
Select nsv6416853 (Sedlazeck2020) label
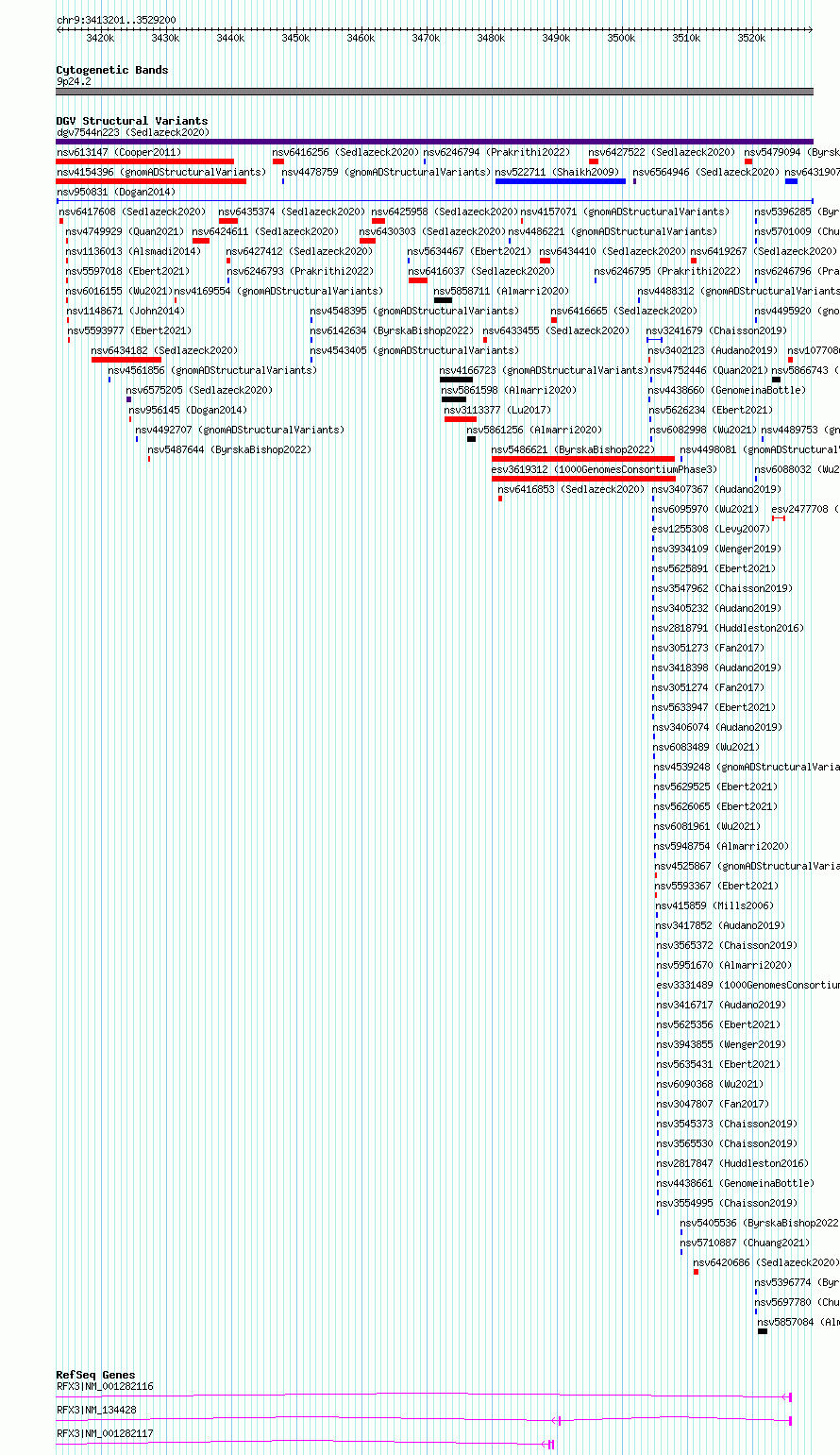[571, 489]
